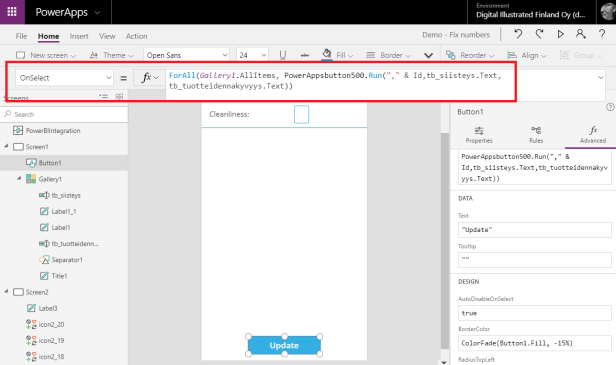Open the Action tab

[x=136, y=36]
